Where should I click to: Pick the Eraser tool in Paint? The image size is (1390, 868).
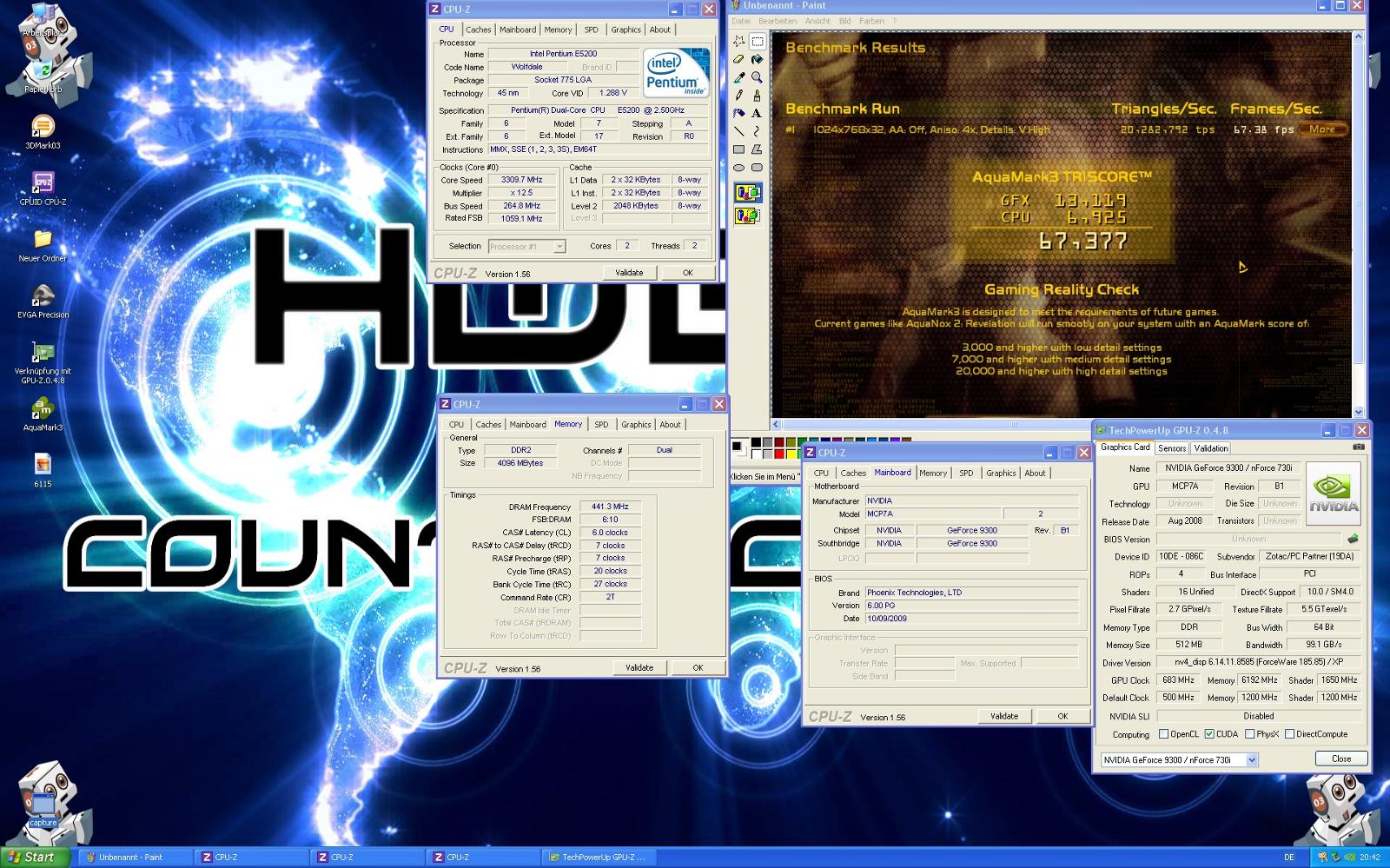point(738,59)
